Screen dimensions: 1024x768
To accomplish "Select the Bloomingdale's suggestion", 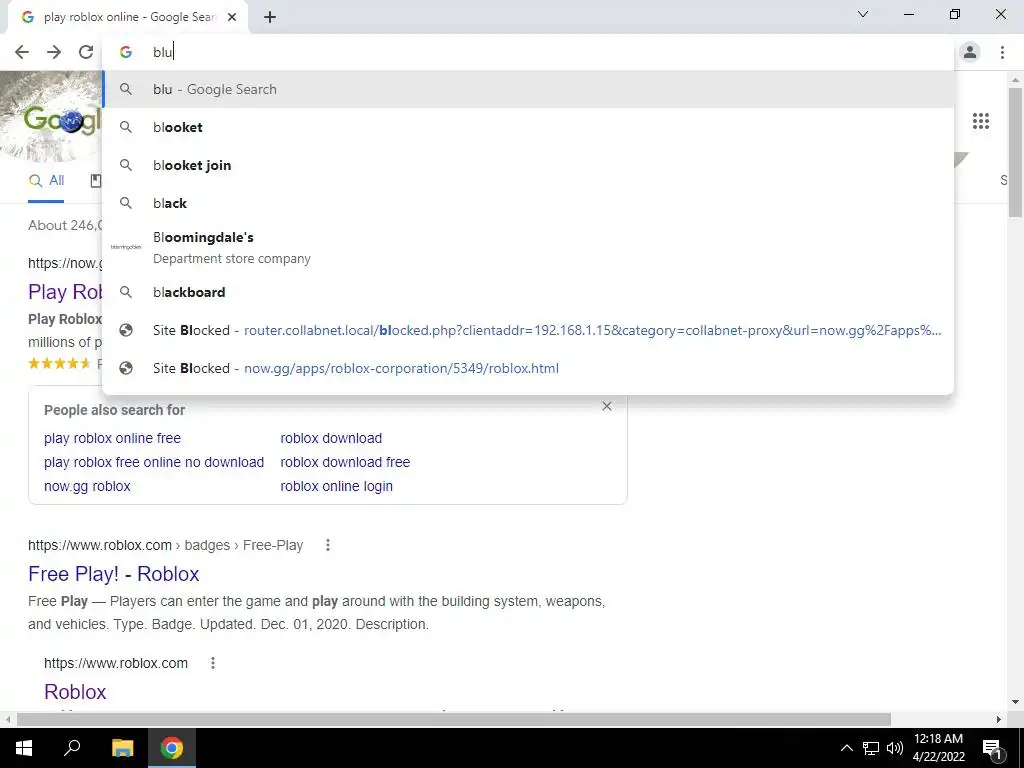I will pos(528,248).
